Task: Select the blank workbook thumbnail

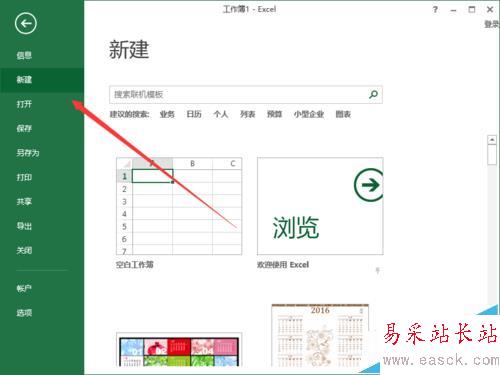Action: click(x=179, y=206)
